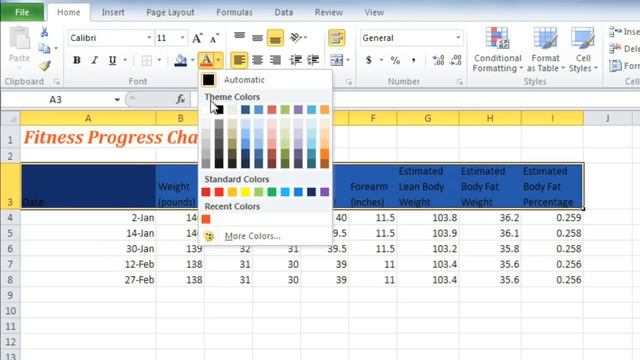Toggle Underline formatting

click(x=112, y=60)
